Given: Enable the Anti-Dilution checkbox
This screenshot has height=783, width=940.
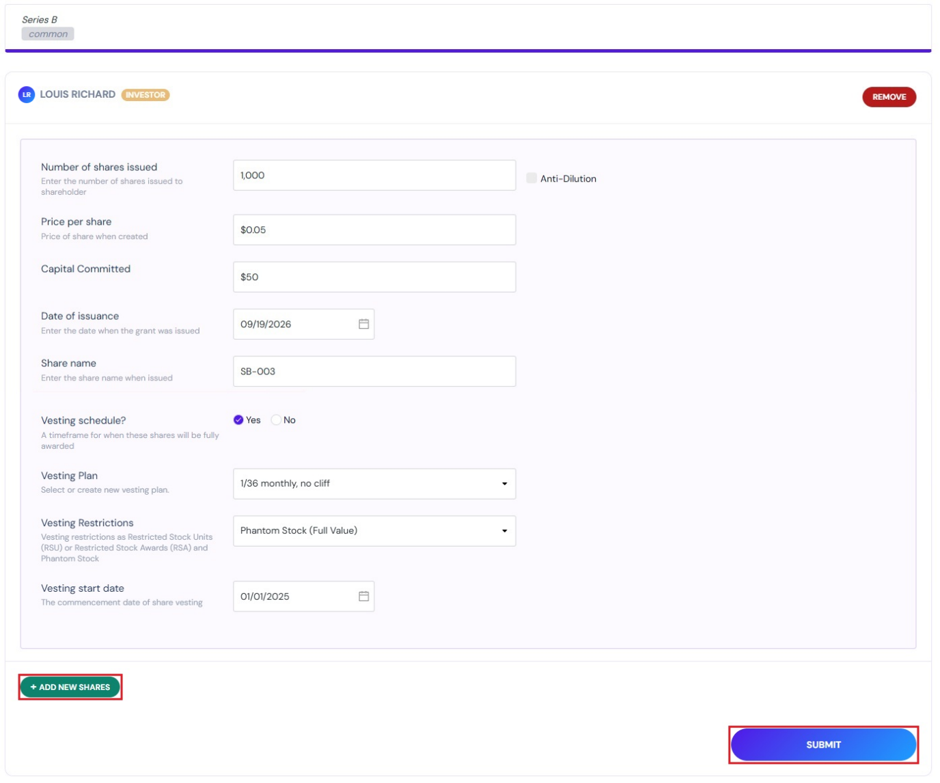Looking at the screenshot, I should pos(531,178).
